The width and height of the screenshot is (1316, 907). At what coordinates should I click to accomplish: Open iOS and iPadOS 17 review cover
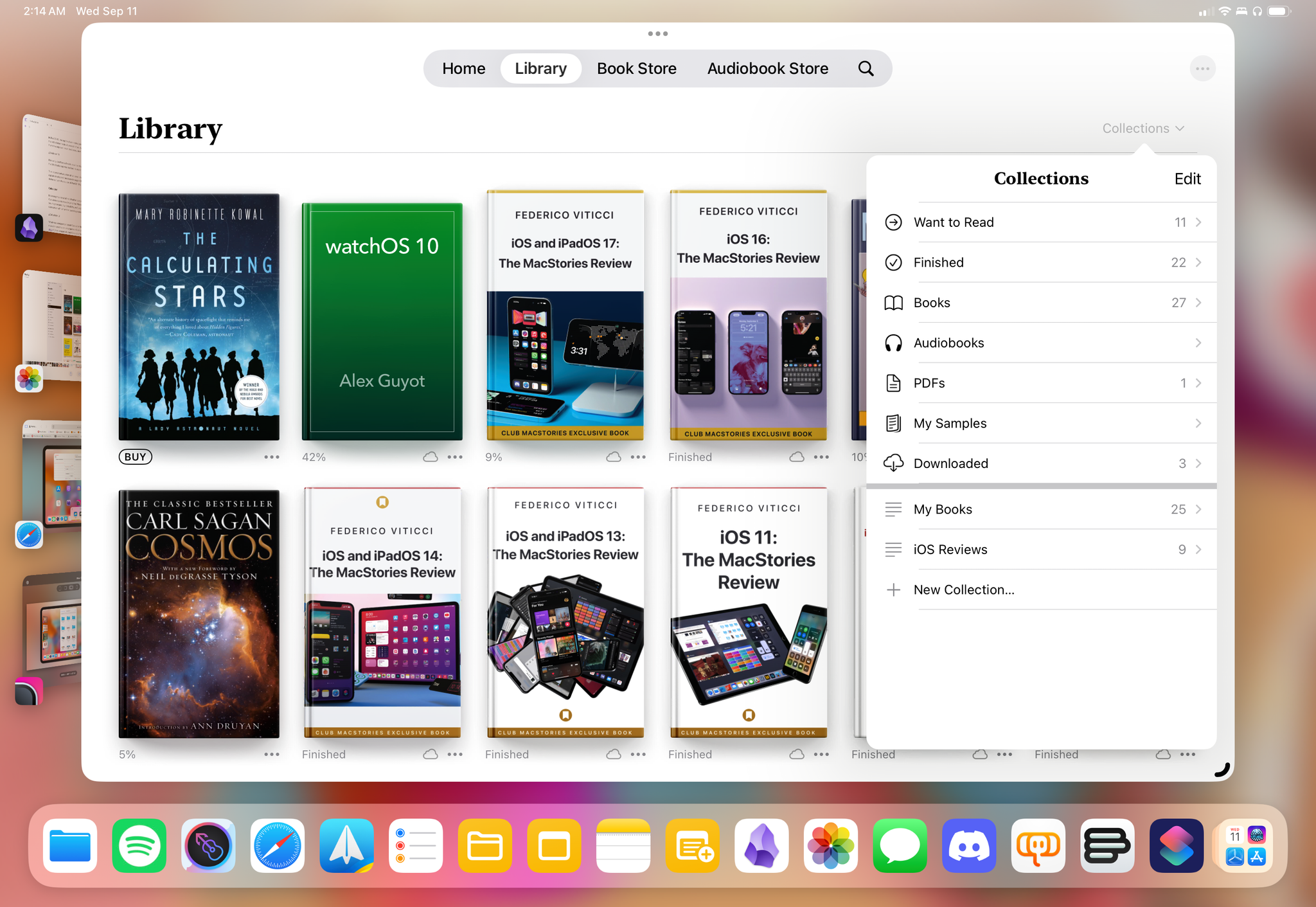[565, 315]
